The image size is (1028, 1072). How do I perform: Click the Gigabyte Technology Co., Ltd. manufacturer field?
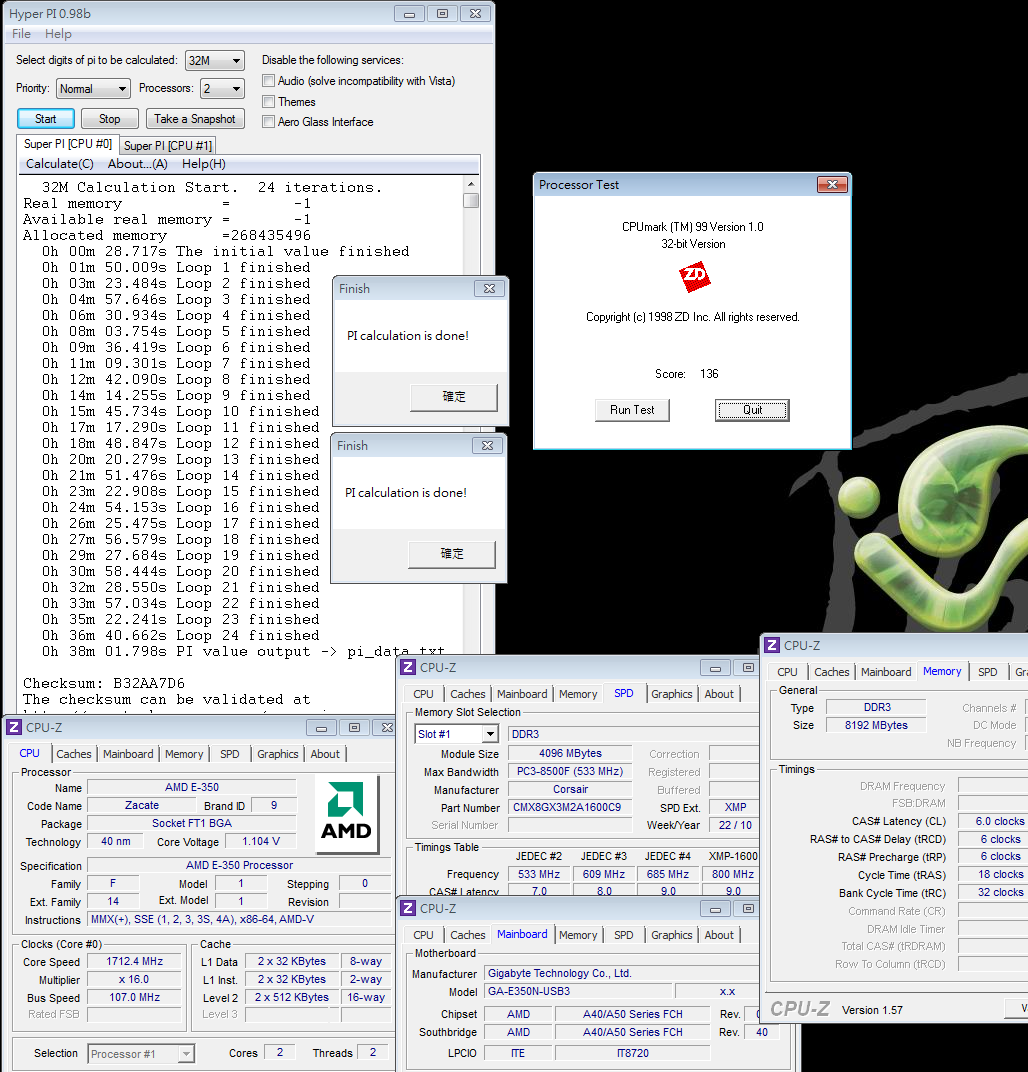click(620, 974)
